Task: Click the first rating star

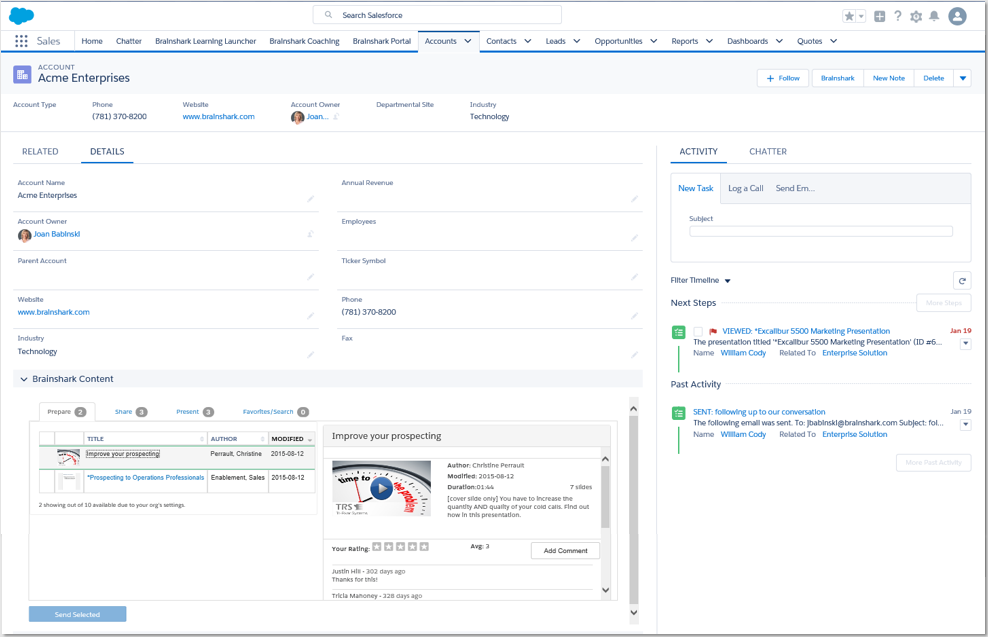Action: click(x=377, y=547)
